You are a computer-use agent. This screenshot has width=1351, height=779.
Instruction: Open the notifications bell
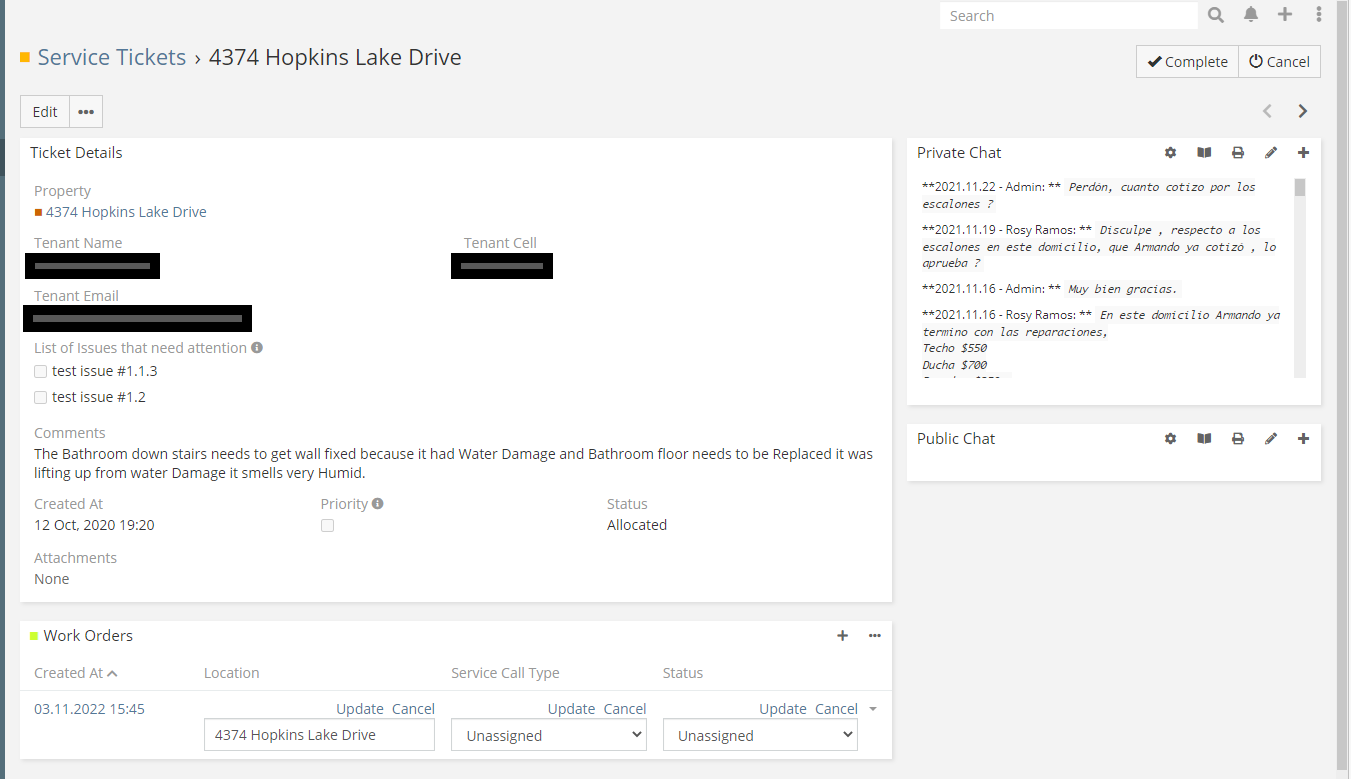point(1251,15)
